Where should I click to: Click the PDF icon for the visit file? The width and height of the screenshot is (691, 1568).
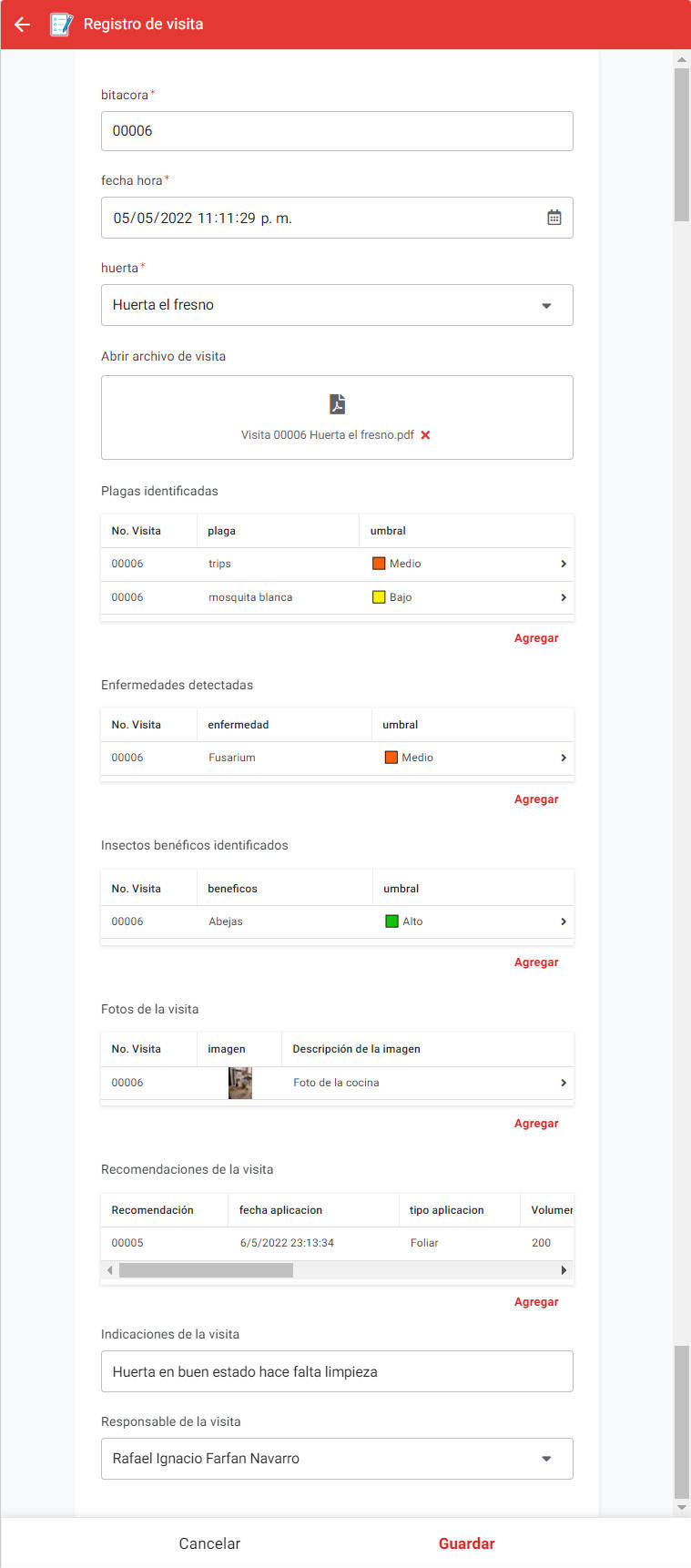coord(337,403)
